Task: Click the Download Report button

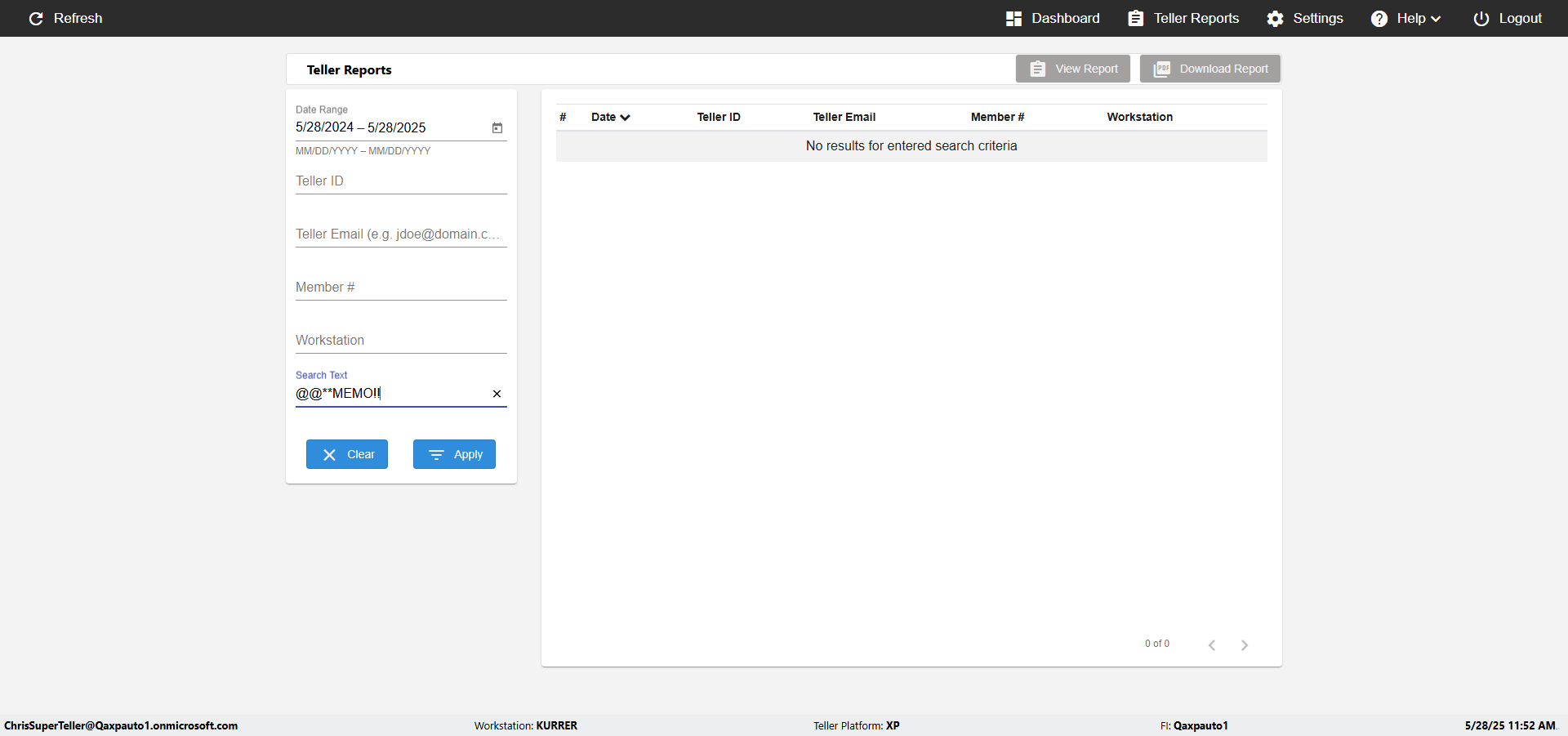Action: pos(1210,69)
